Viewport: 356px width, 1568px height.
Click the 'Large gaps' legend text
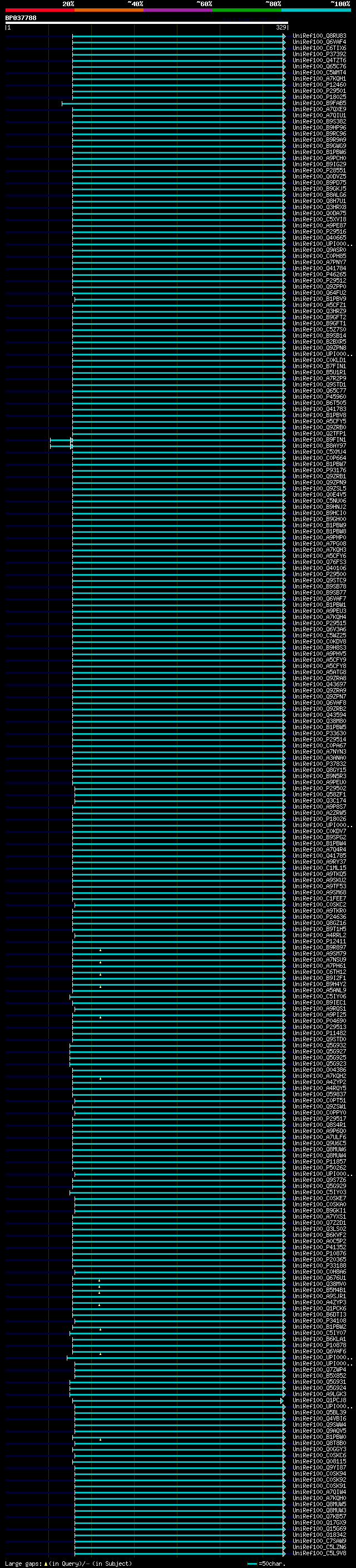(23, 1563)
